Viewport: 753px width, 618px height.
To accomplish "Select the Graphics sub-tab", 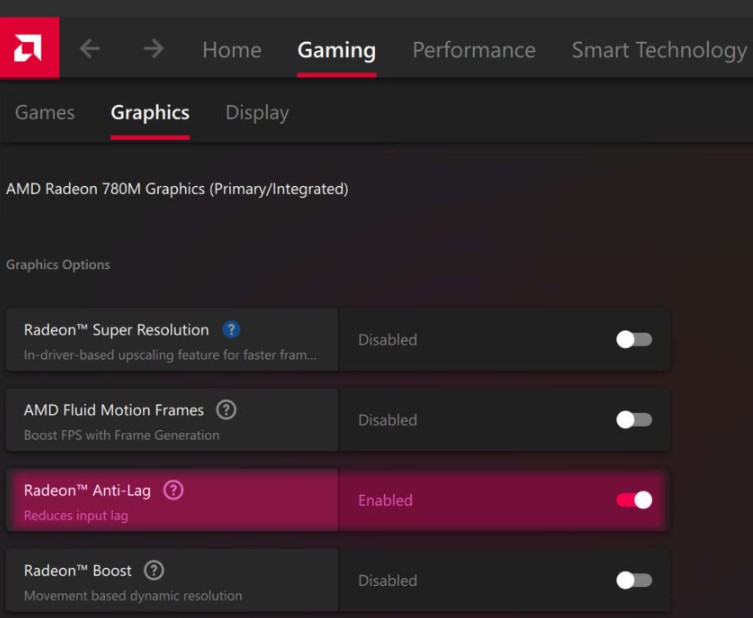I will tap(150, 113).
